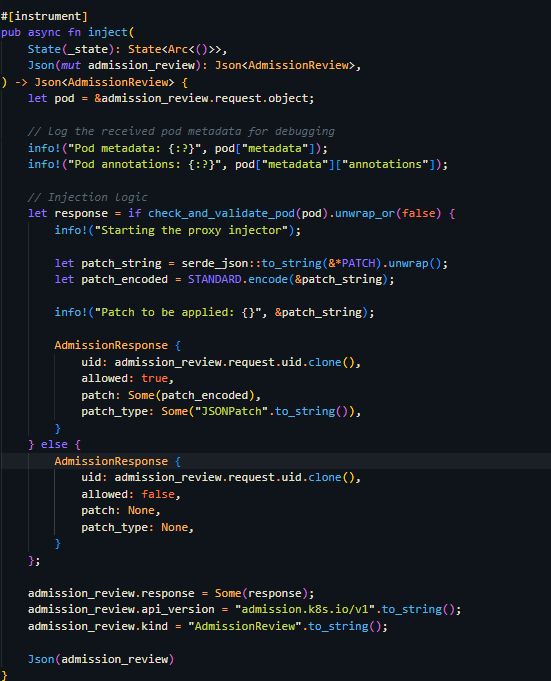Place cursor on the inject function name
Screen dimensions: 551x681
[108, 33]
